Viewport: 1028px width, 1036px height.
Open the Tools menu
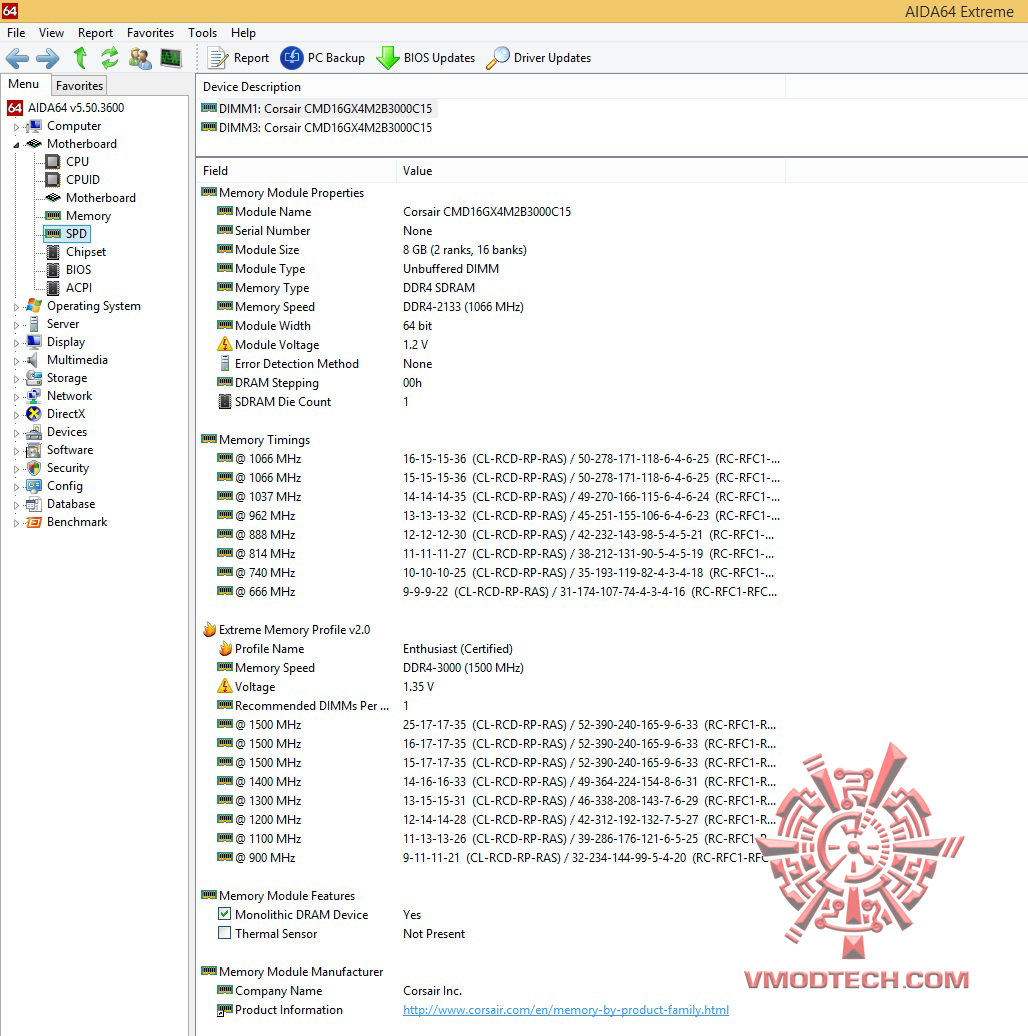[x=202, y=33]
